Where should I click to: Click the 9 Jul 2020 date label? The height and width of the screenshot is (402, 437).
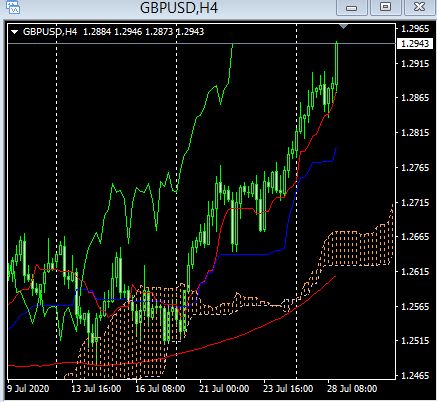point(28,389)
